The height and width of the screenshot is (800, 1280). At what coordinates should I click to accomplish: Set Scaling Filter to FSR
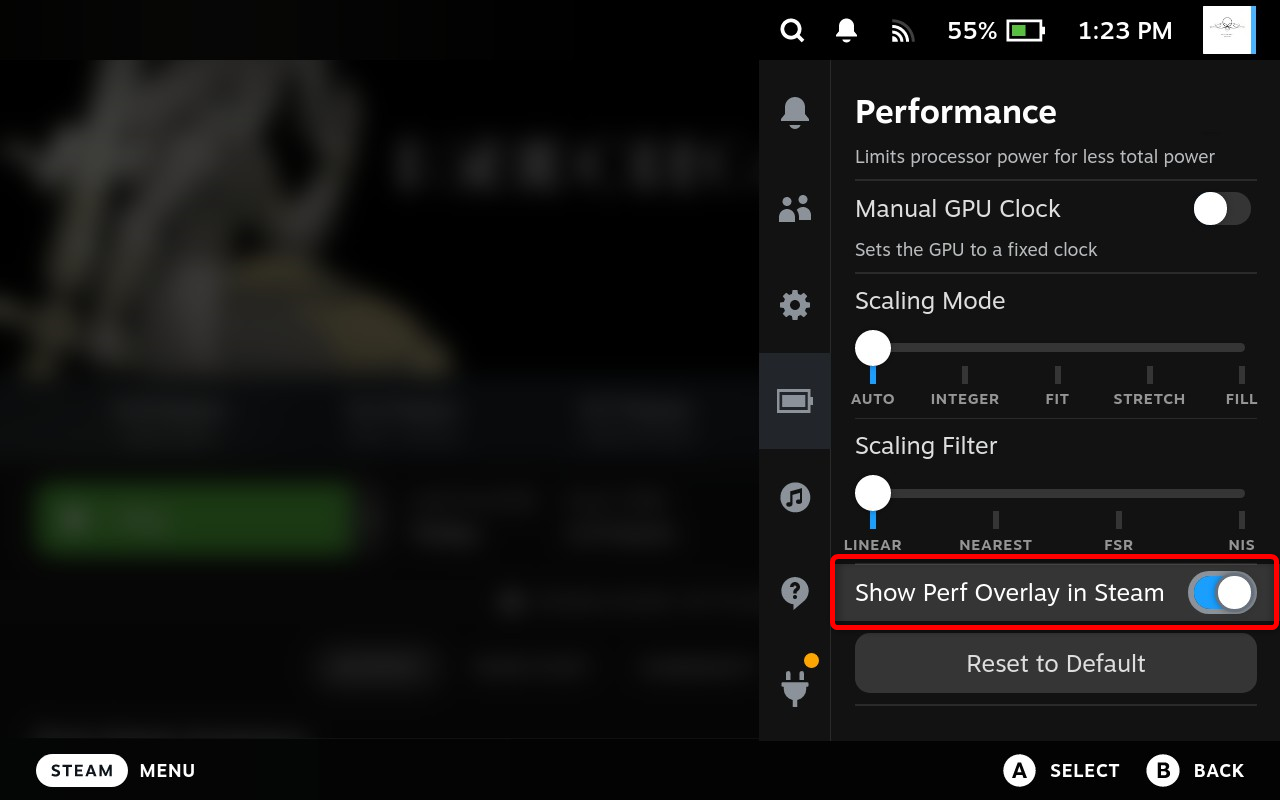[x=1118, y=520]
